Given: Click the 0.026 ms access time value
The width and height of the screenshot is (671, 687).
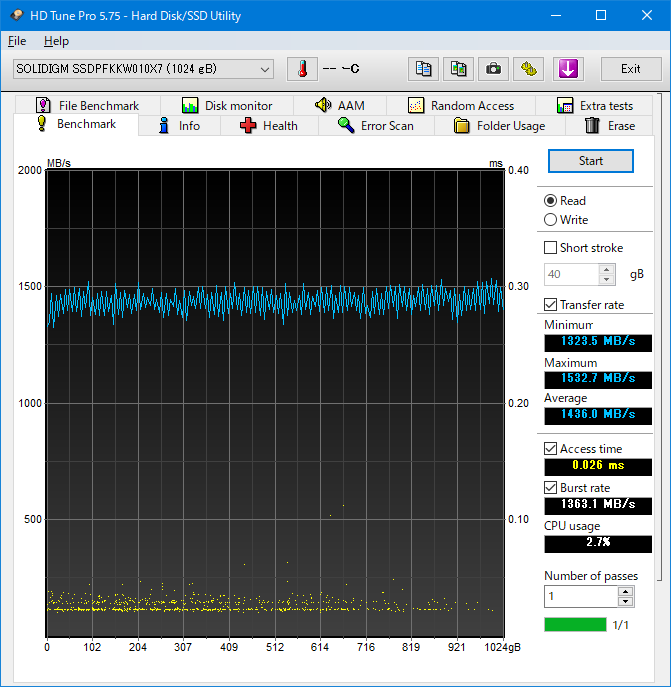Looking at the screenshot, I should pyautogui.click(x=598, y=465).
